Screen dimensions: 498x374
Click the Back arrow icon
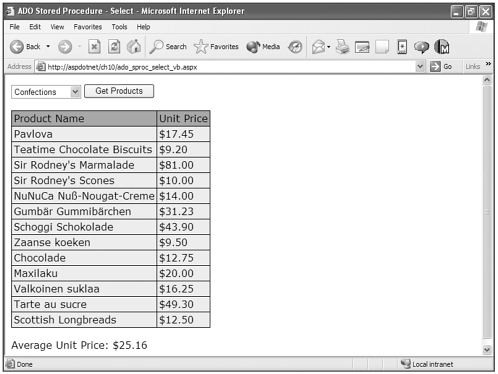pyautogui.click(x=17, y=47)
